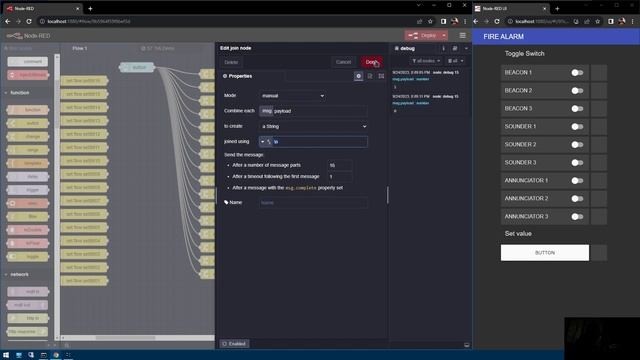Open the debug sidebar tab
Screen dimensions: 640x360
404,48
